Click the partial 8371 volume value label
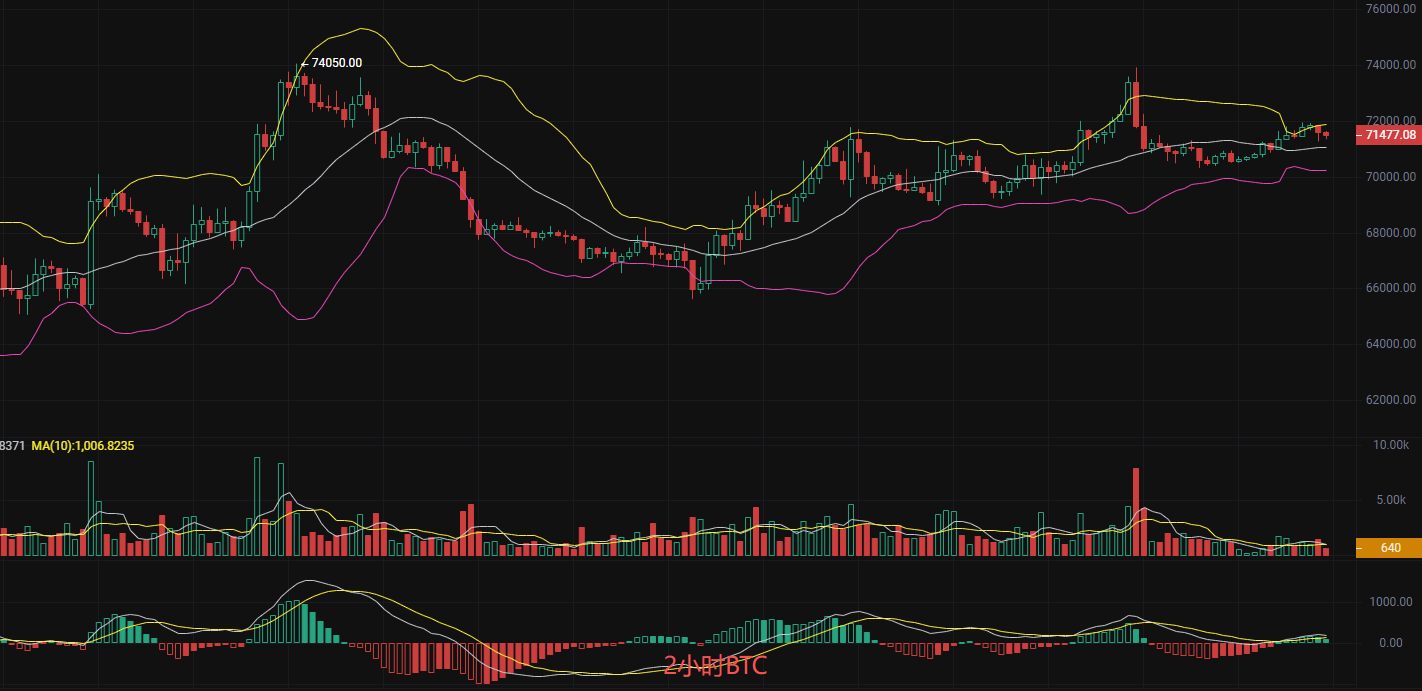 tap(12, 444)
